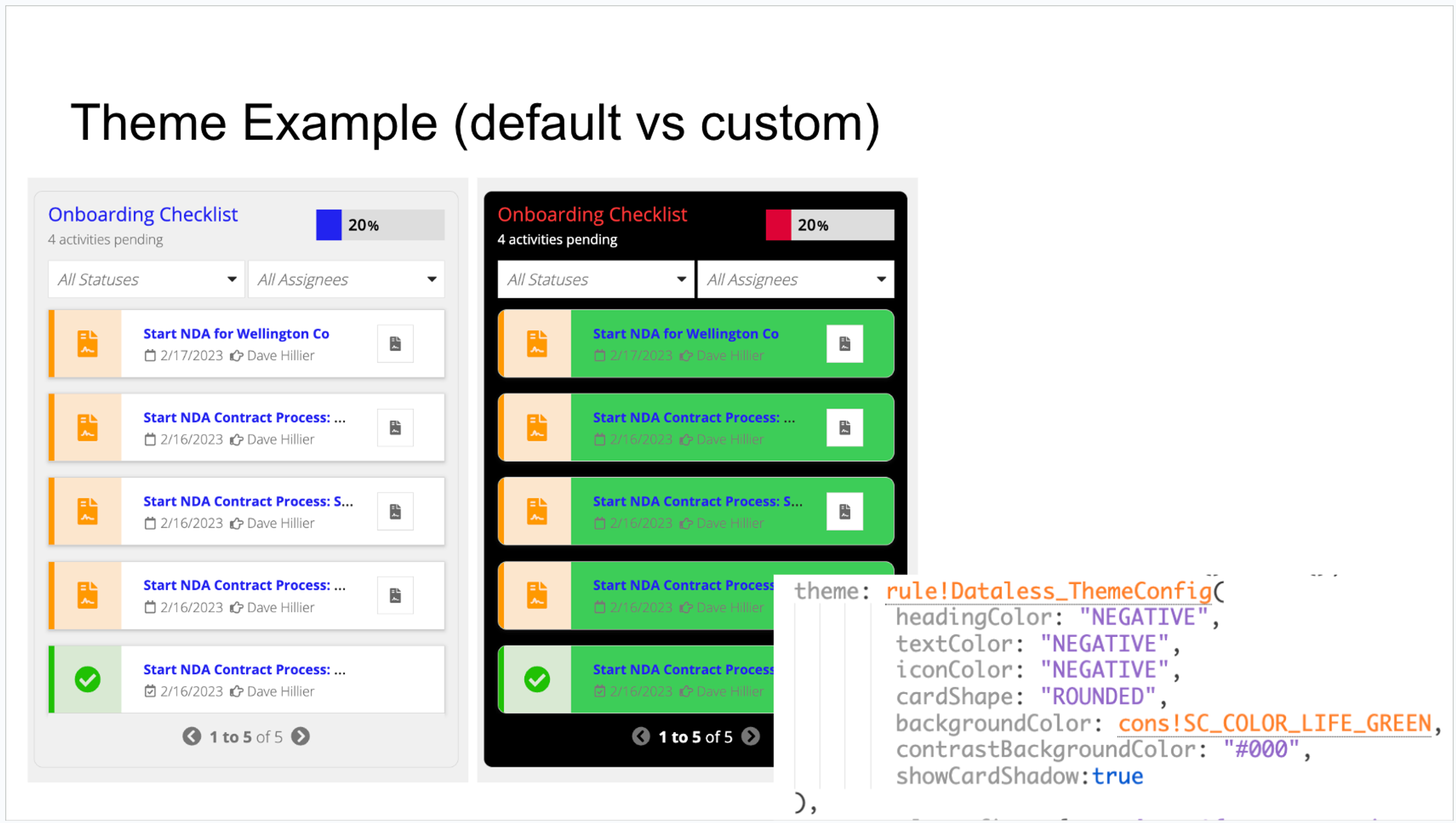
Task: Click '4 activities pending' in the light-theme panel
Action: click(x=106, y=240)
